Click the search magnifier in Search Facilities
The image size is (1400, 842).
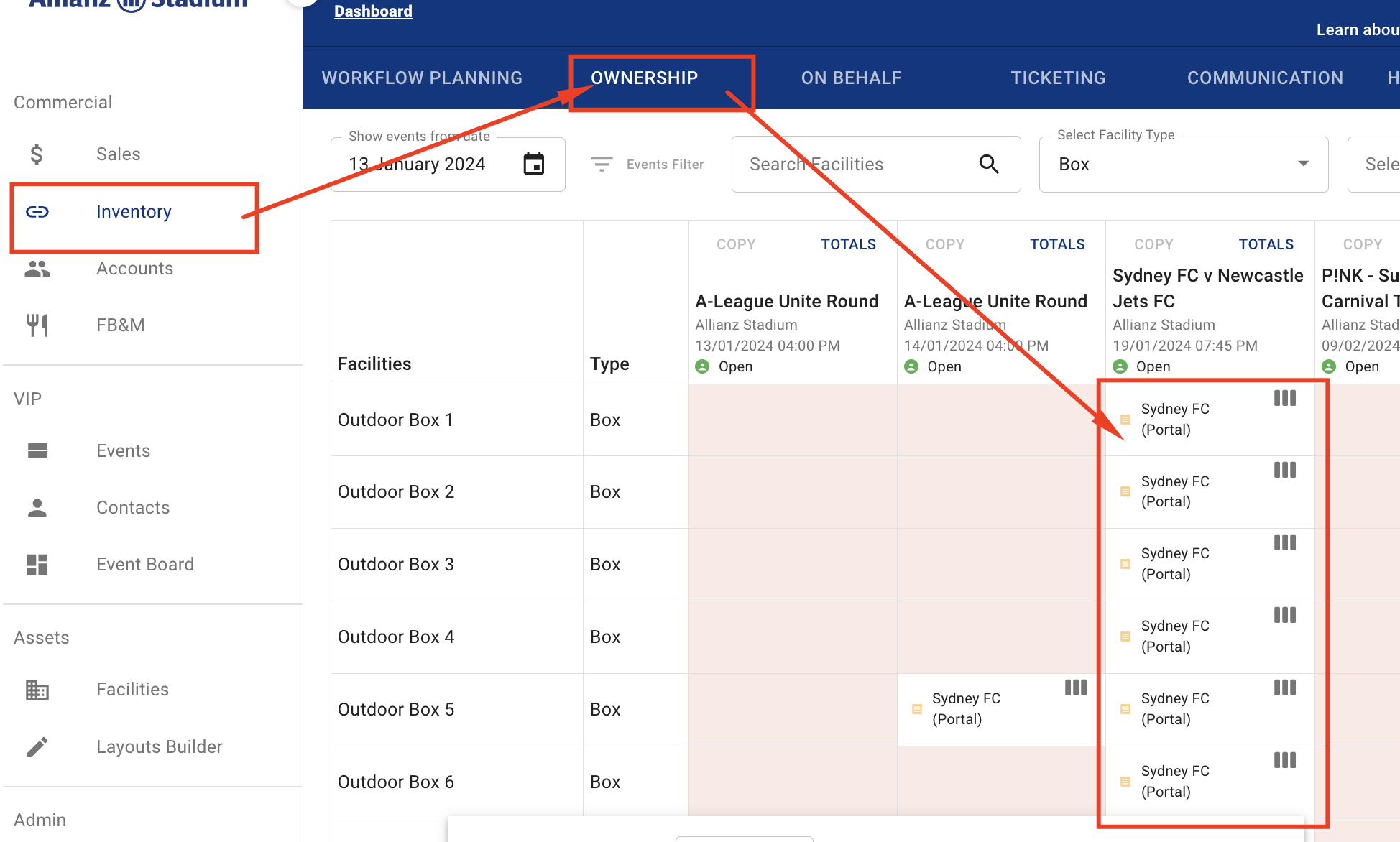989,164
